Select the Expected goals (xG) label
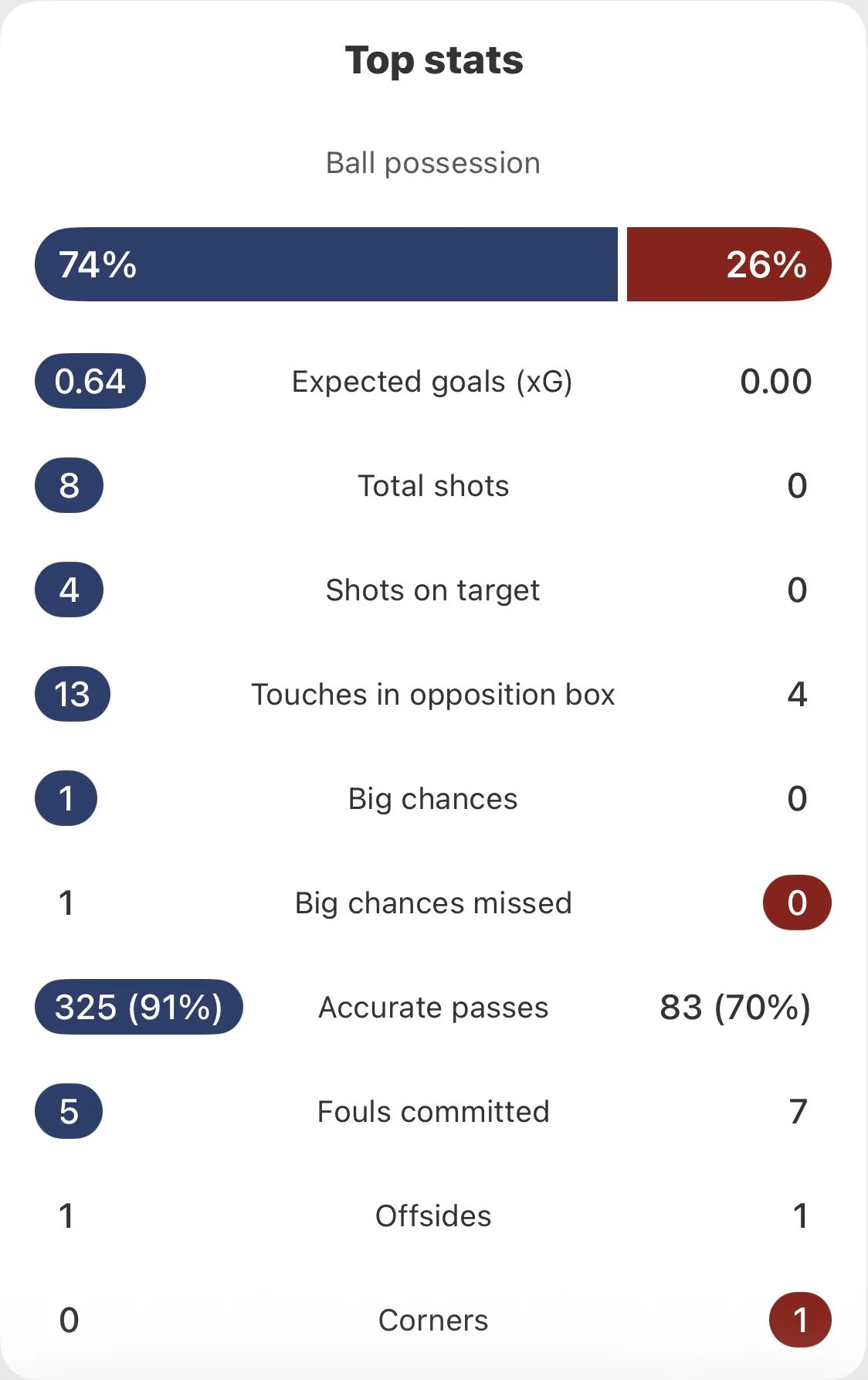868x1380 pixels. point(432,382)
